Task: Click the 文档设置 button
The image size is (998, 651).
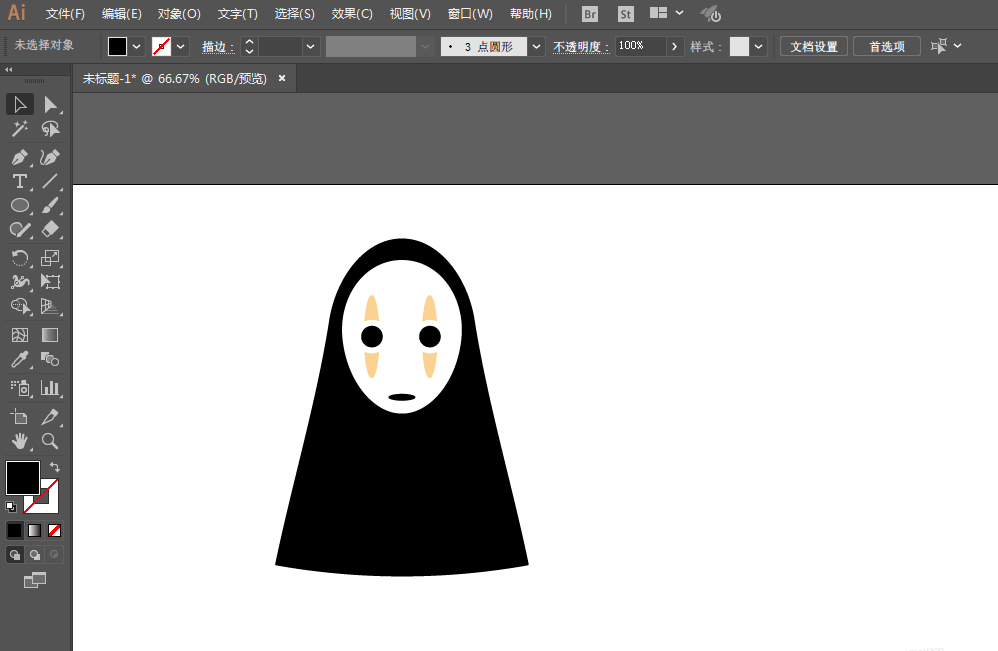Action: [814, 47]
